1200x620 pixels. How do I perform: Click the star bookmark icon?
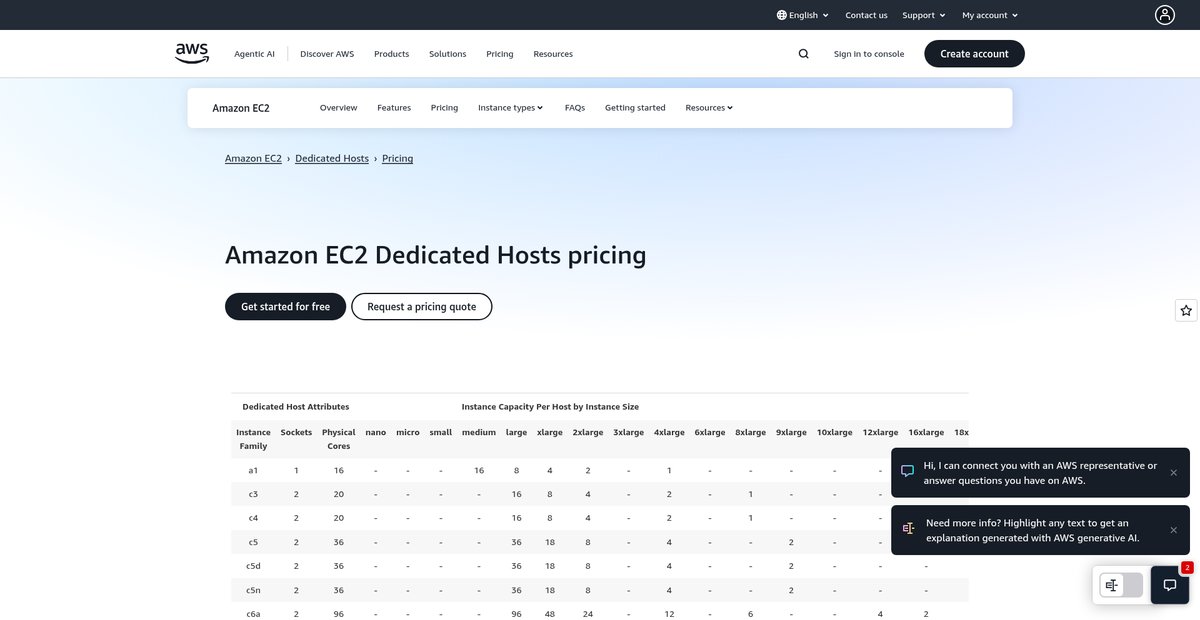pyautogui.click(x=1186, y=311)
